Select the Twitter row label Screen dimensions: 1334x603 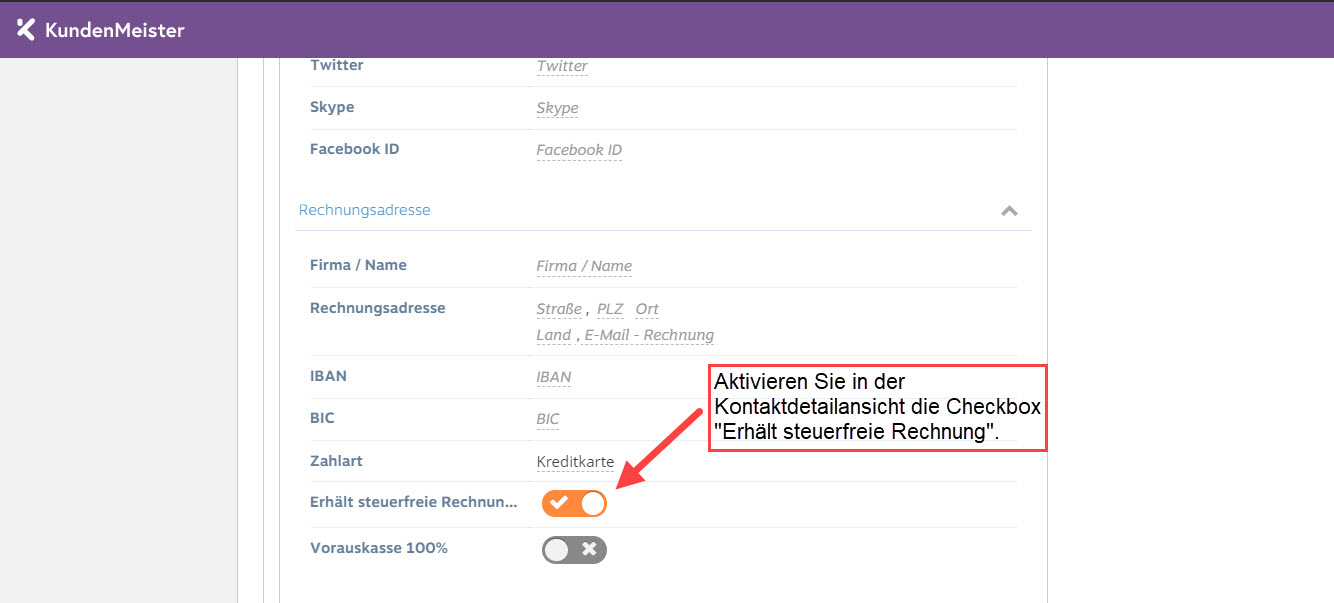337,65
